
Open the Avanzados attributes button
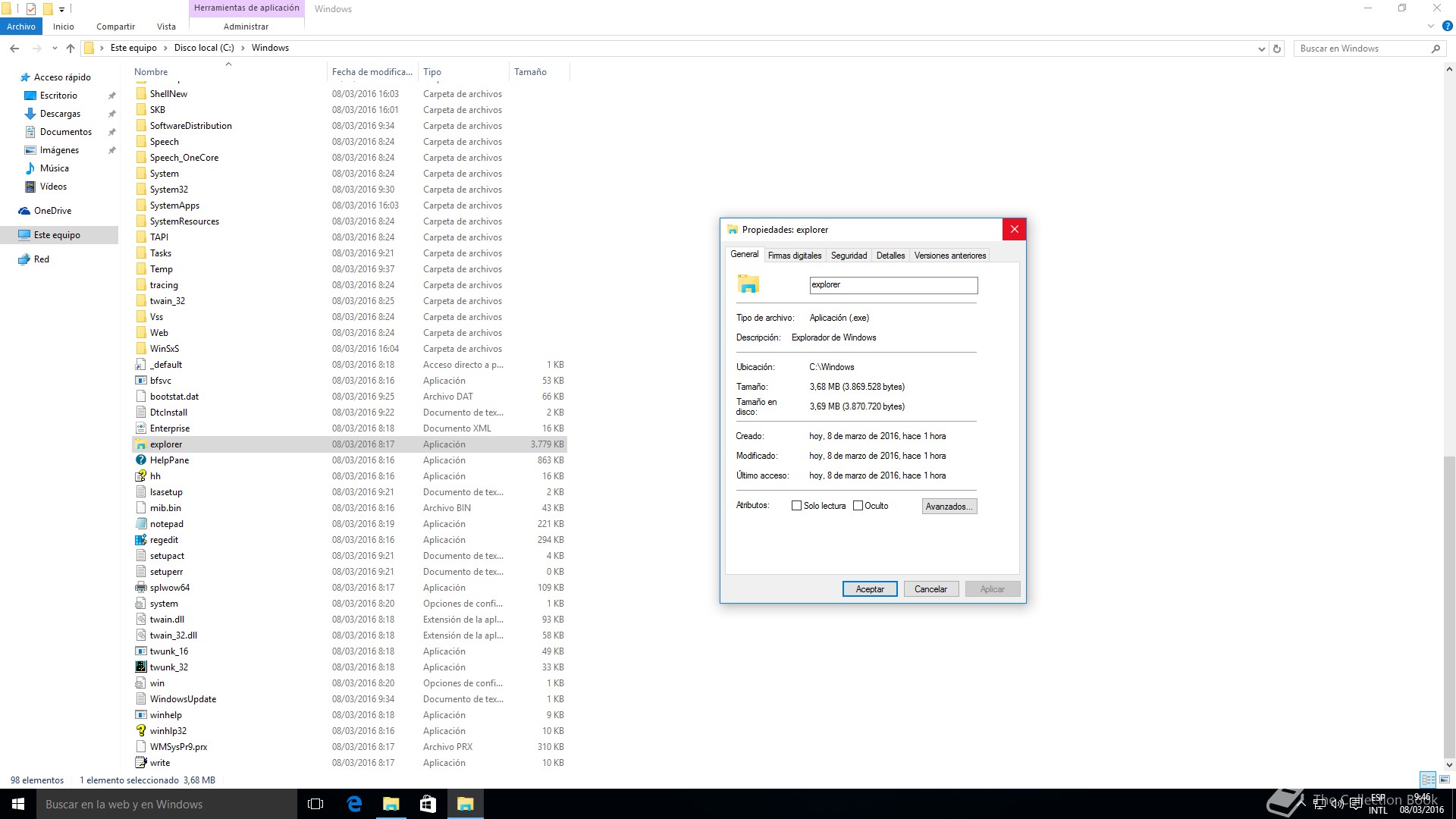tap(949, 507)
